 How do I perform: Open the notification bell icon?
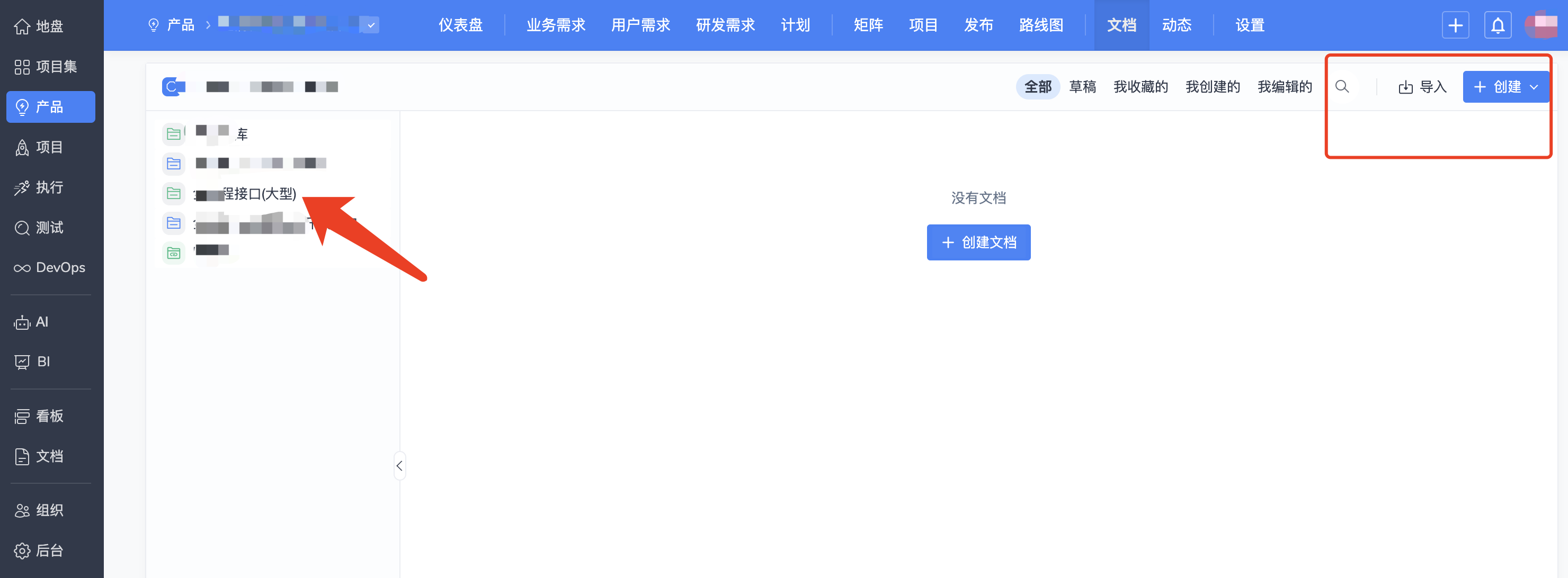click(1498, 25)
